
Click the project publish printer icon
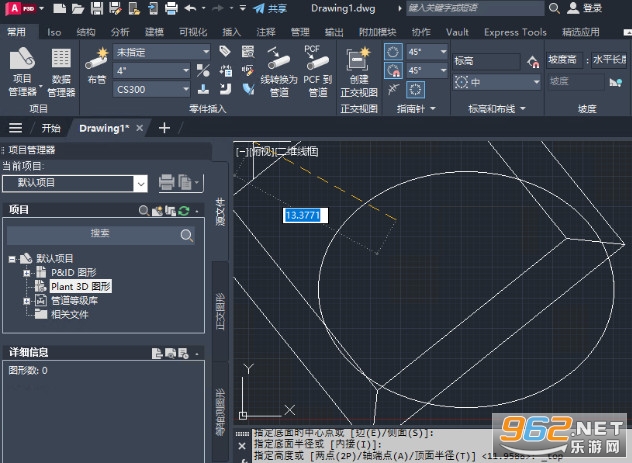coord(166,182)
